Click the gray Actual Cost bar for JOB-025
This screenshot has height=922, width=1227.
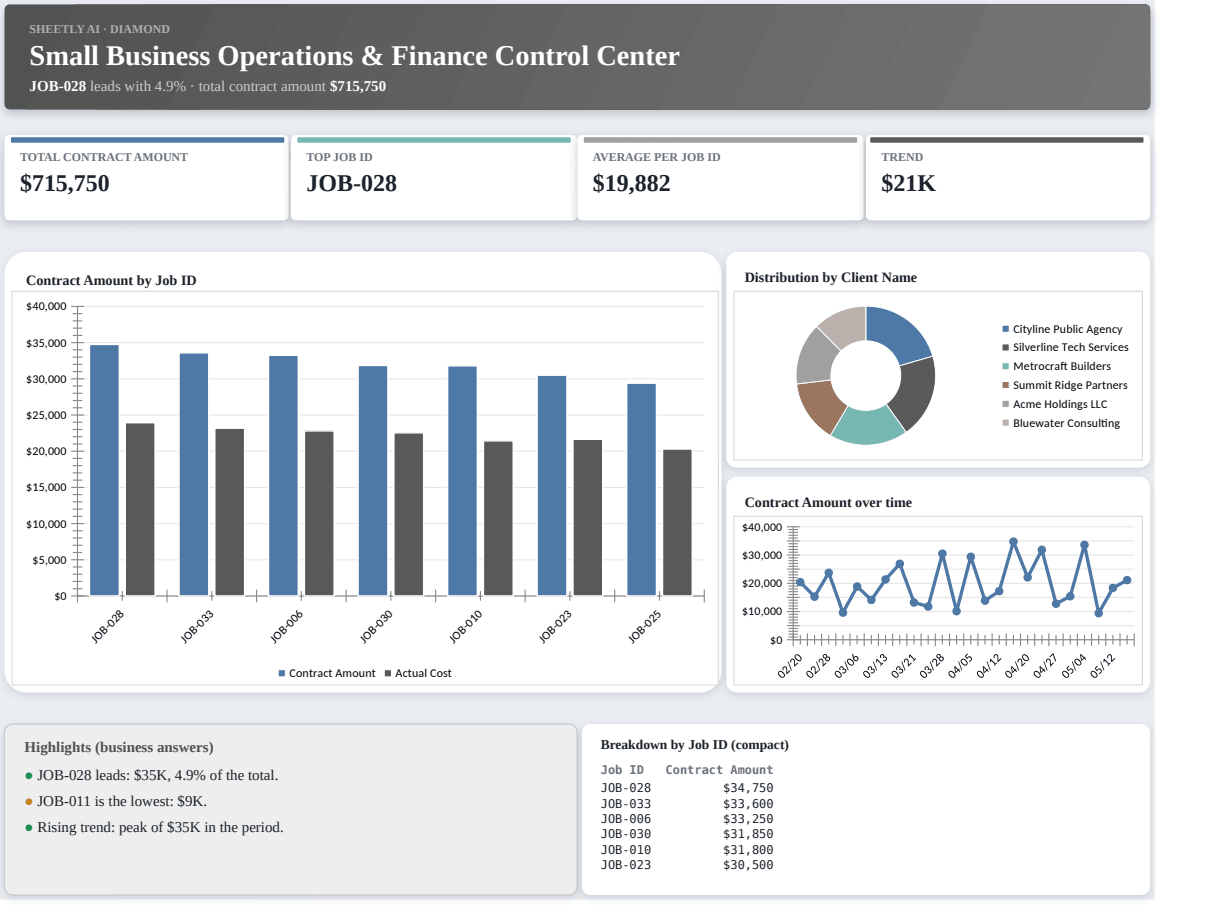(677, 523)
